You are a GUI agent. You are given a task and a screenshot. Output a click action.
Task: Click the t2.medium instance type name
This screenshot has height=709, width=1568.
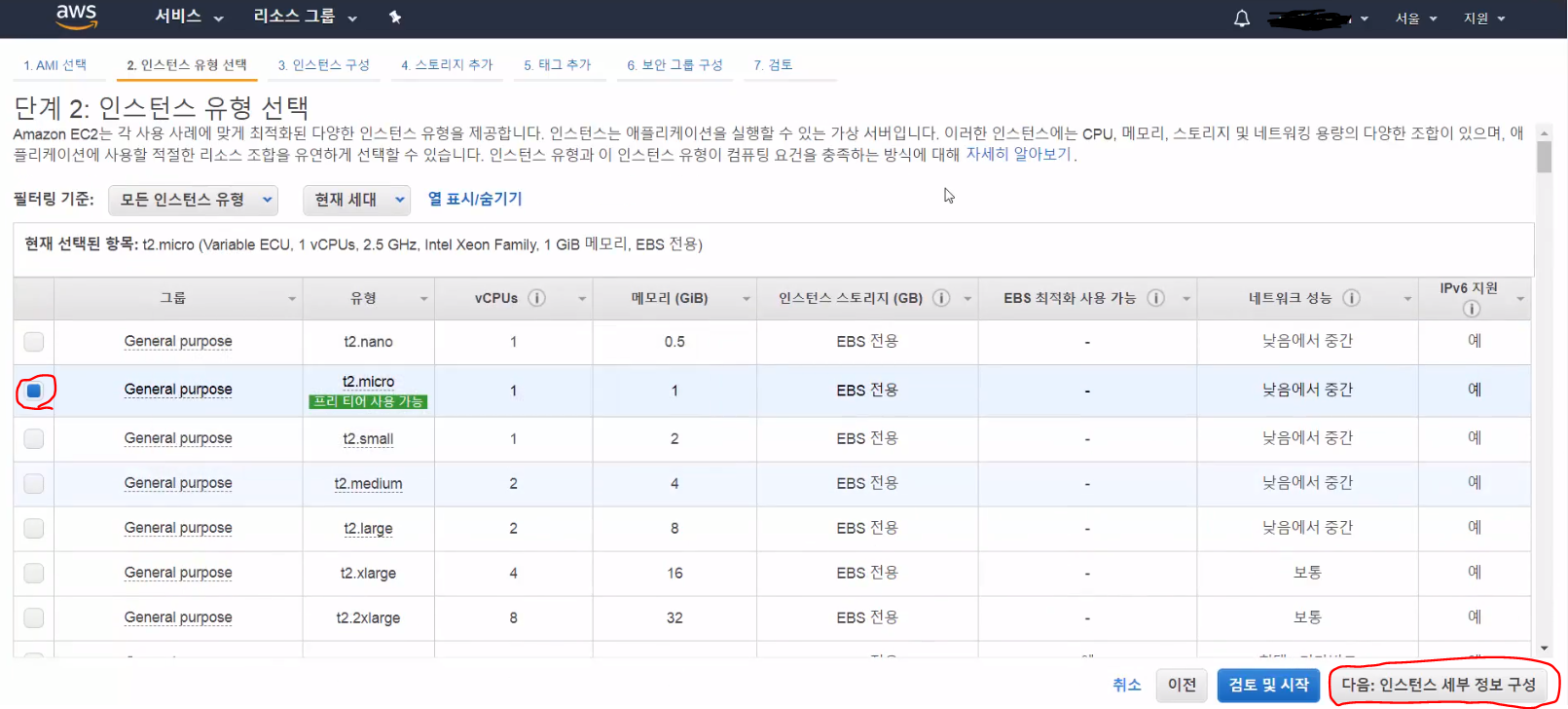[x=368, y=484]
